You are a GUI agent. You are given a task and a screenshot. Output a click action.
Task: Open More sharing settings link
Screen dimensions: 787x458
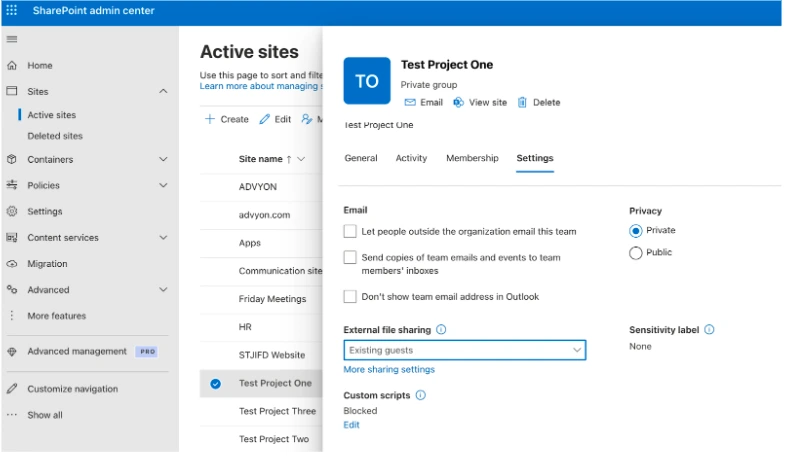tap(389, 370)
